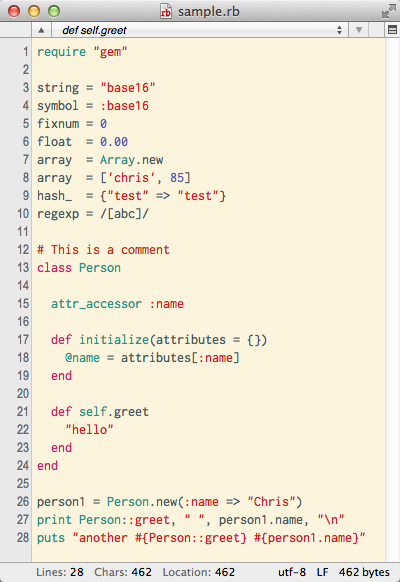Screen dimensions: 400x582
Task: Click the vertical scrollbar track on the right edge
Action: click(393, 299)
